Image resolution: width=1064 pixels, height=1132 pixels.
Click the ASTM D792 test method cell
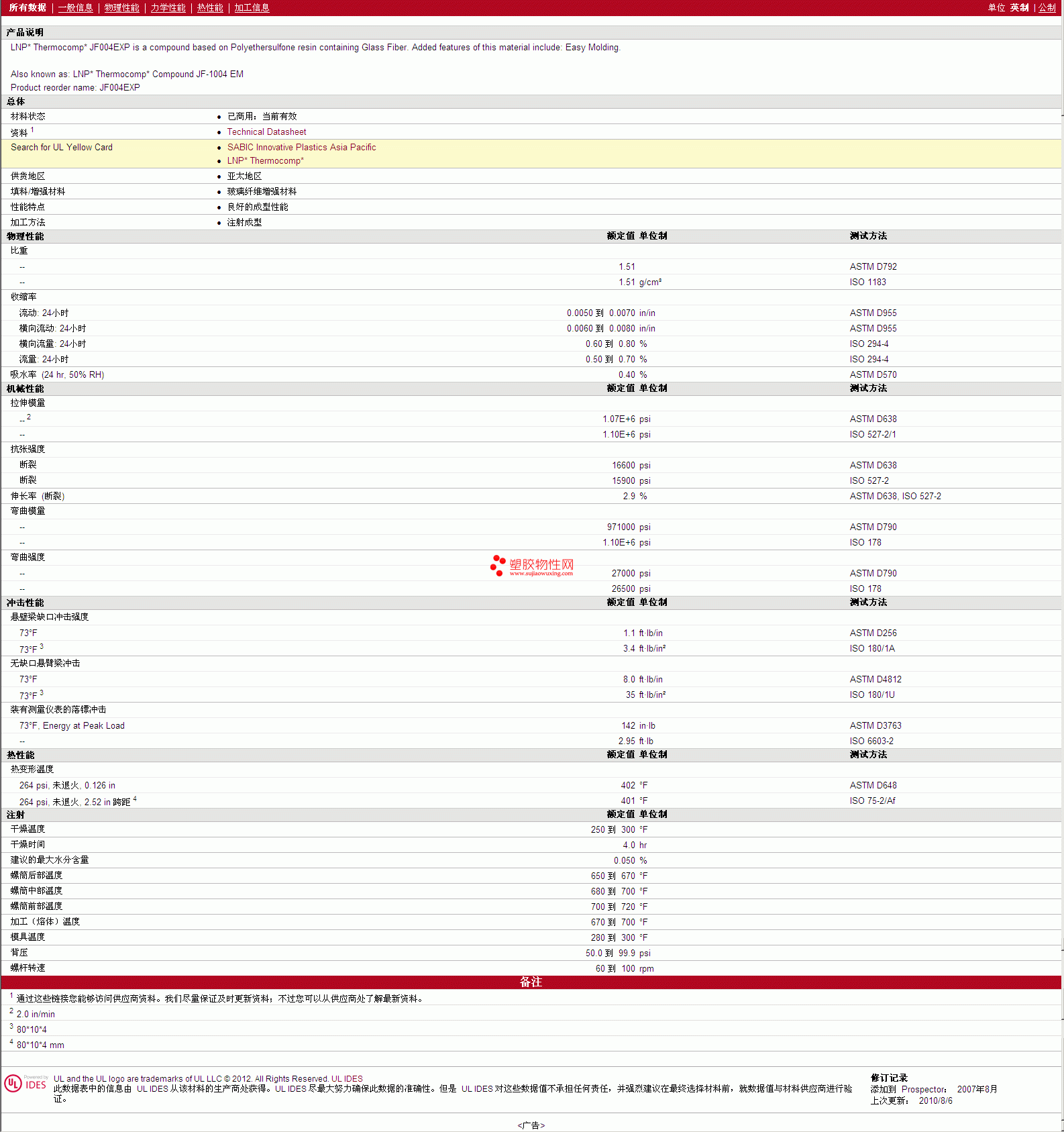click(x=873, y=267)
